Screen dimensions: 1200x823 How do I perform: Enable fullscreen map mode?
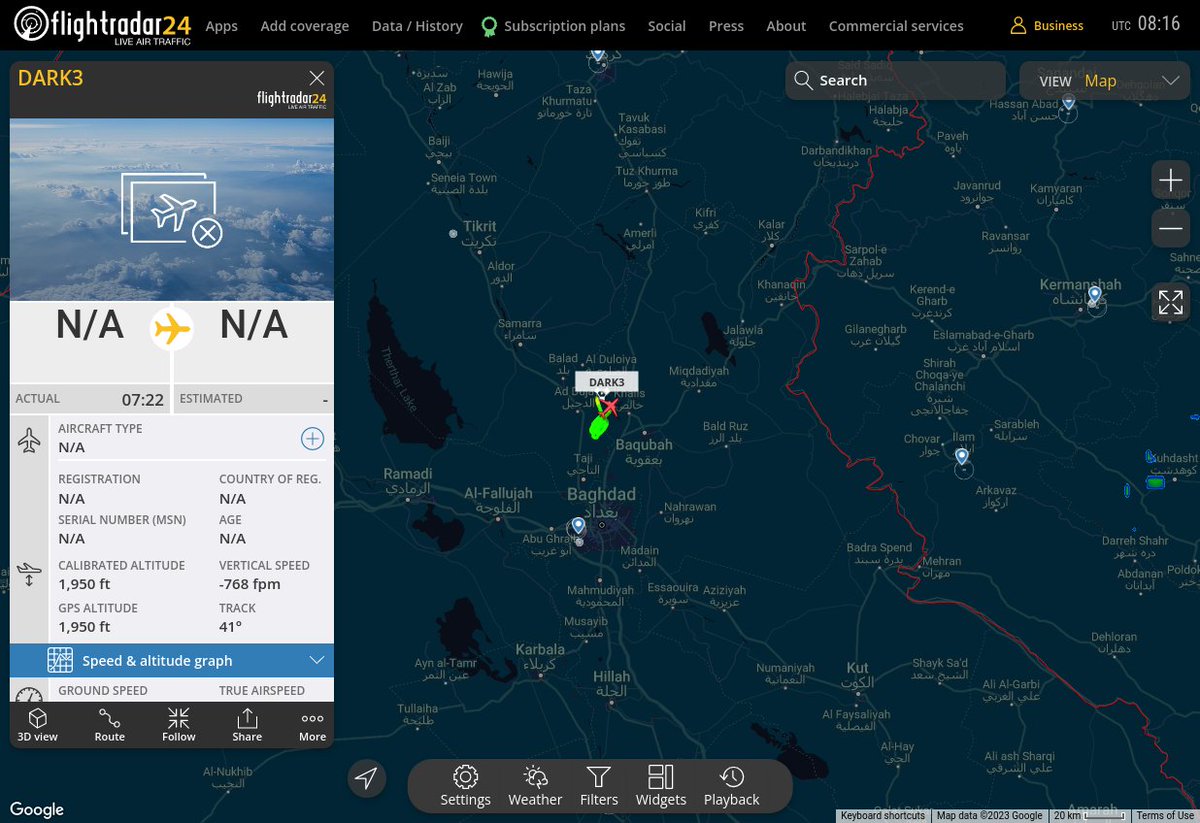[1170, 301]
